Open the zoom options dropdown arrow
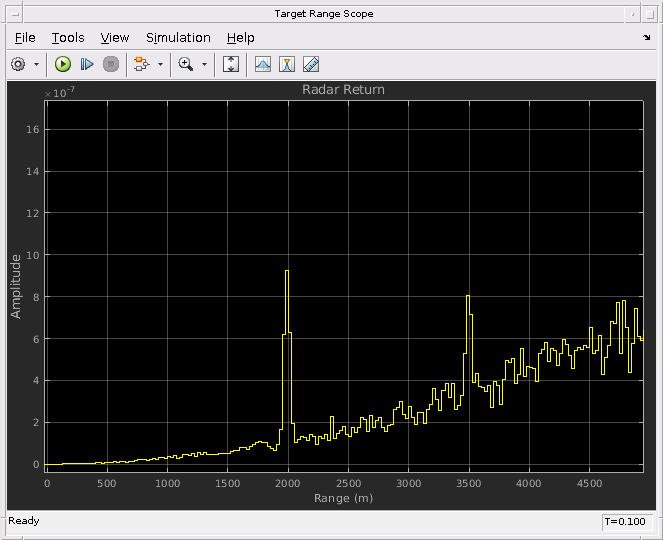The height and width of the screenshot is (540, 663). pos(204,64)
